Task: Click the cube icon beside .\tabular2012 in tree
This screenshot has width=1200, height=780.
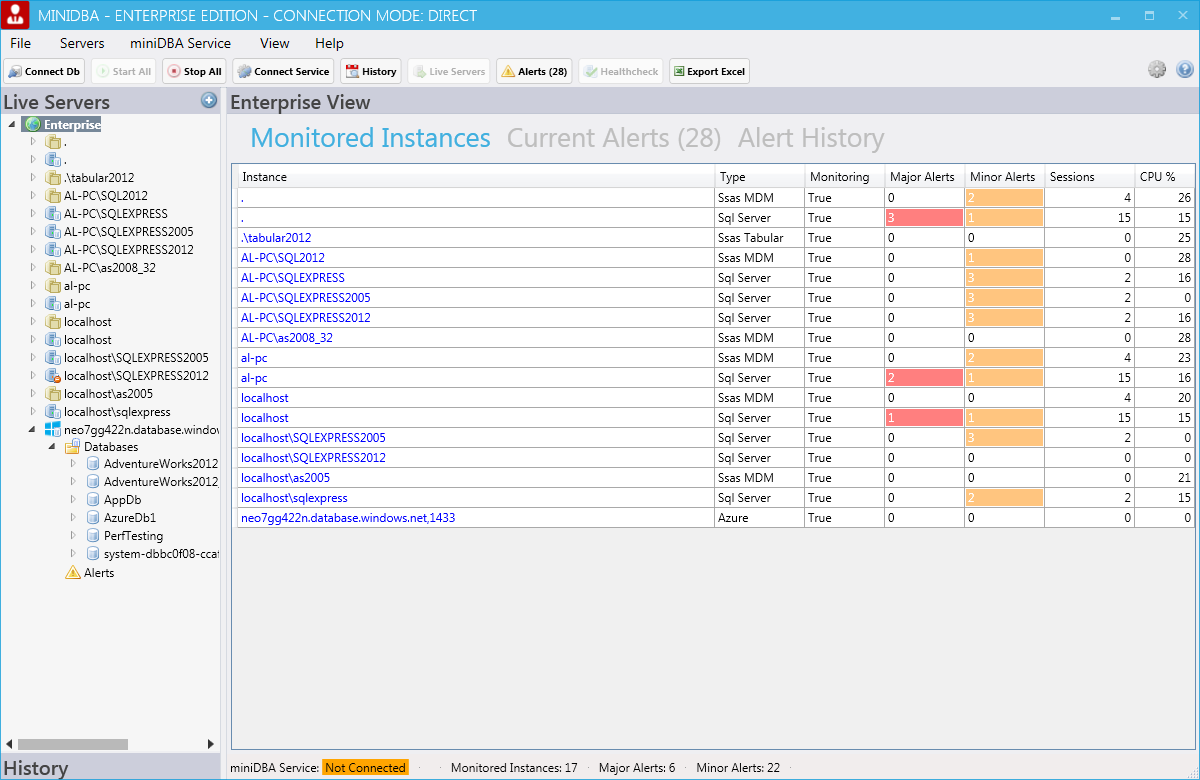Action: [53, 178]
